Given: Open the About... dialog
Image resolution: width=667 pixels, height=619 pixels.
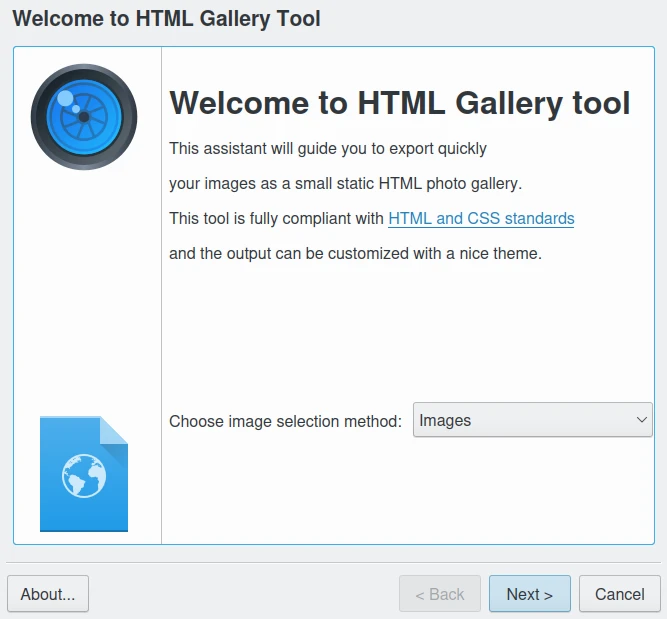Looking at the screenshot, I should (48, 594).
